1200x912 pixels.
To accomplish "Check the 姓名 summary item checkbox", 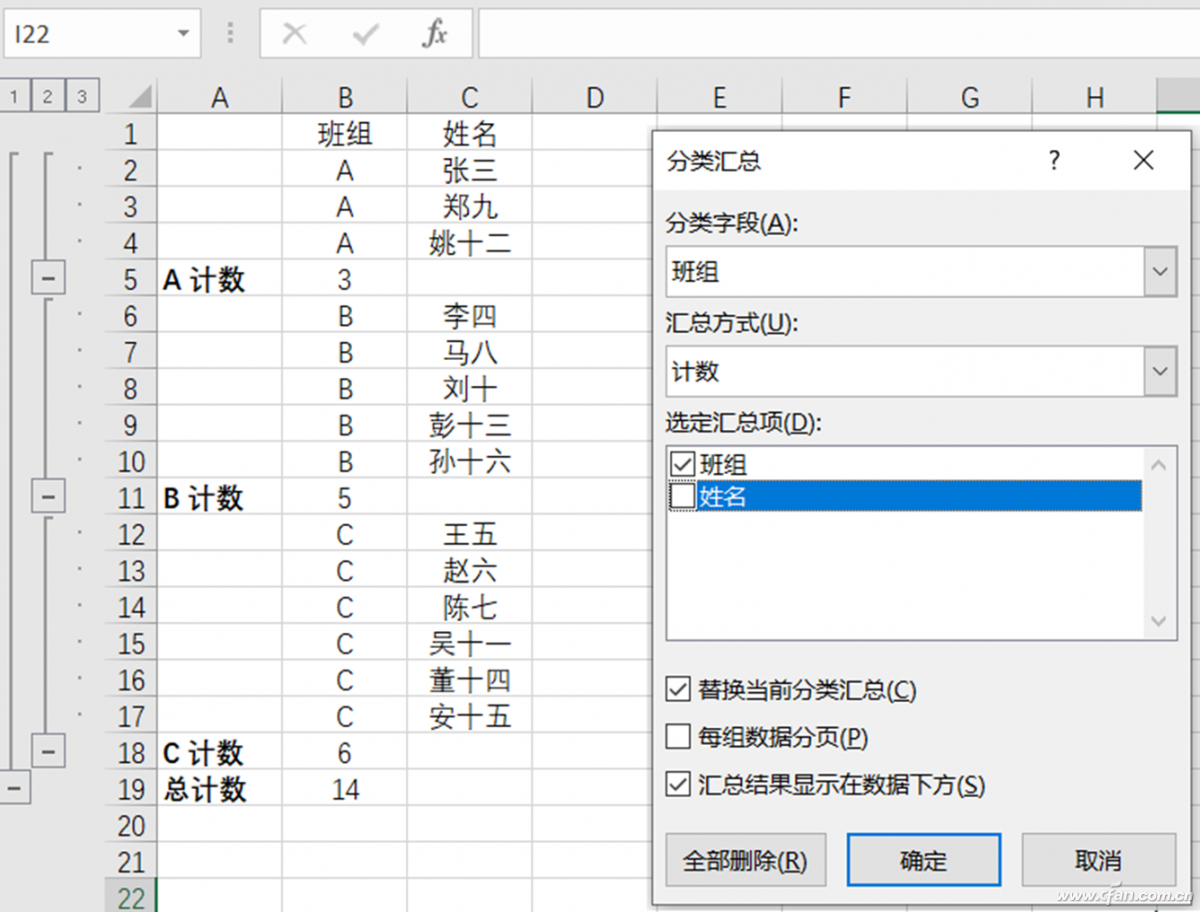I will (x=683, y=496).
